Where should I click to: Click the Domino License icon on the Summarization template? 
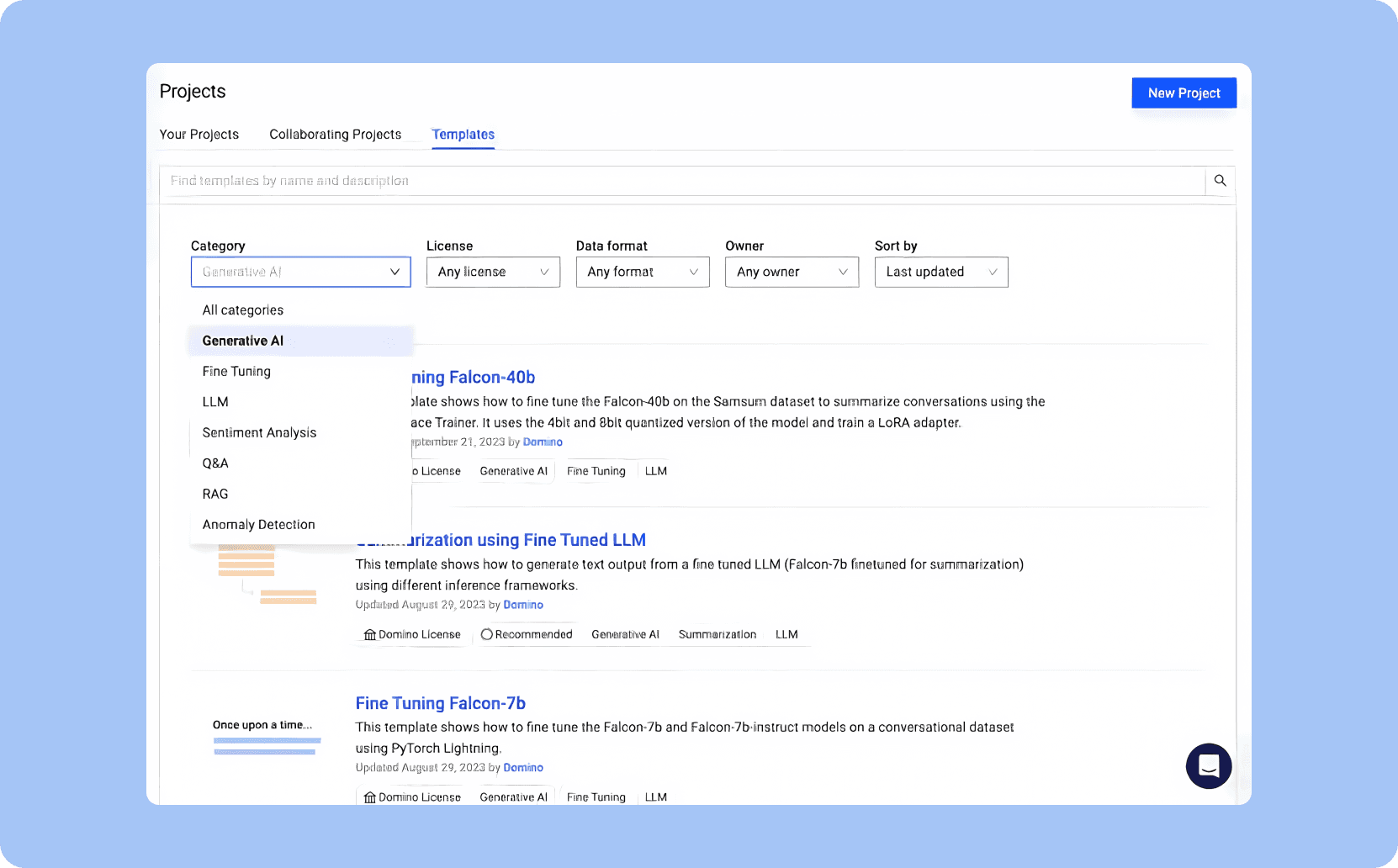click(369, 634)
